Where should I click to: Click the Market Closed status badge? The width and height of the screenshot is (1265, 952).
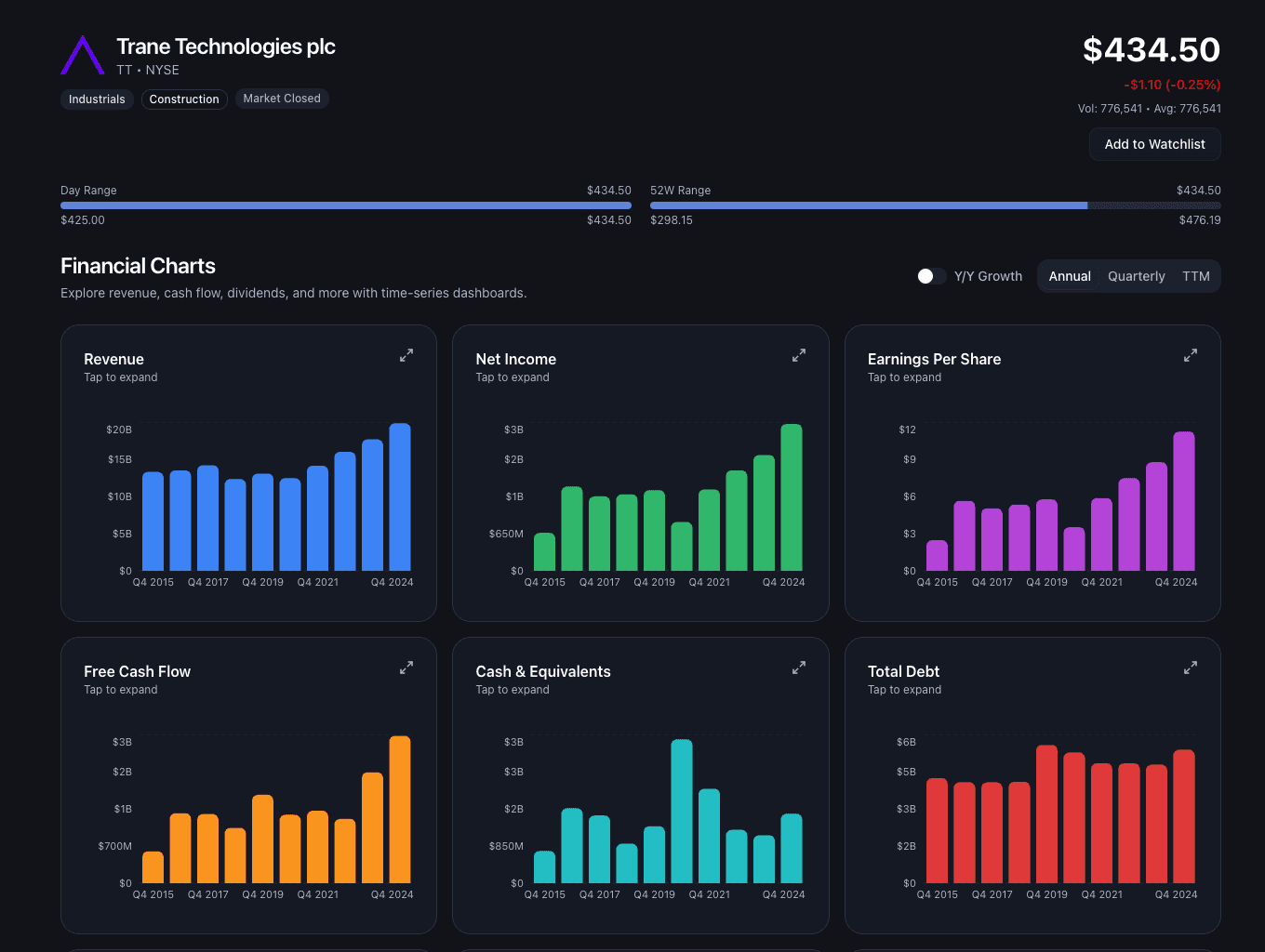[x=282, y=99]
